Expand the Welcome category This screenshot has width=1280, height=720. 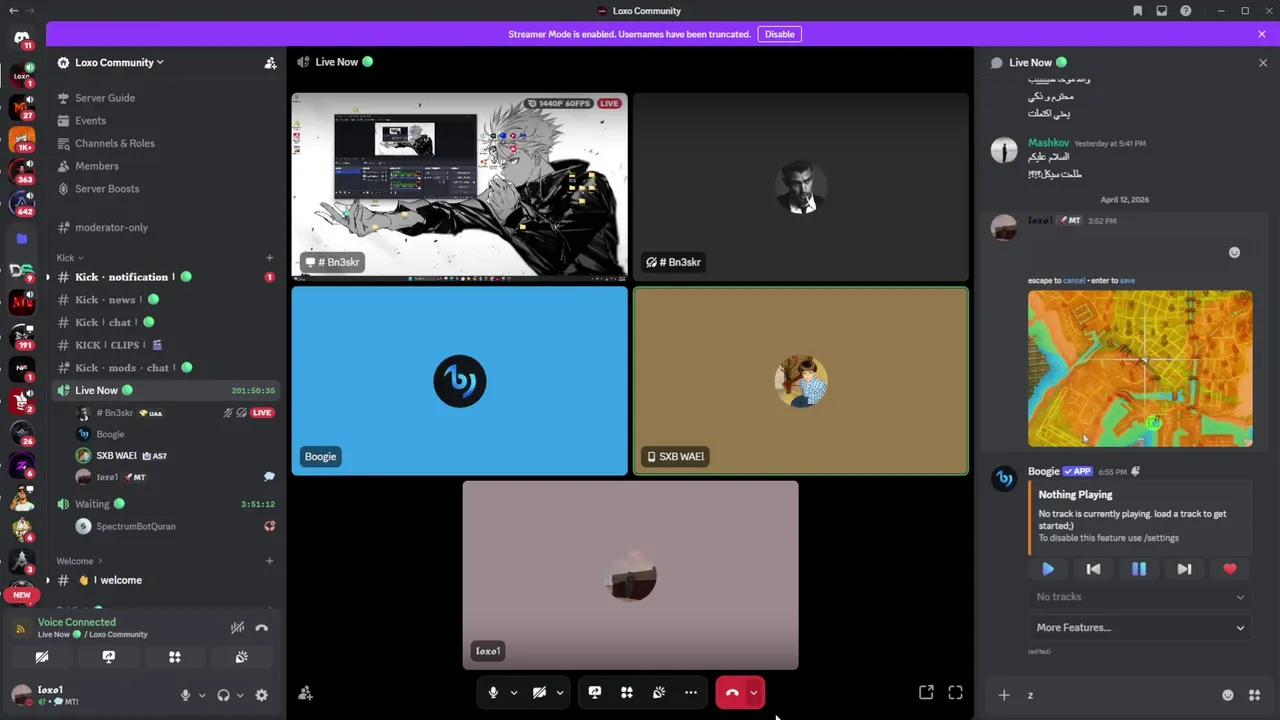pos(79,561)
